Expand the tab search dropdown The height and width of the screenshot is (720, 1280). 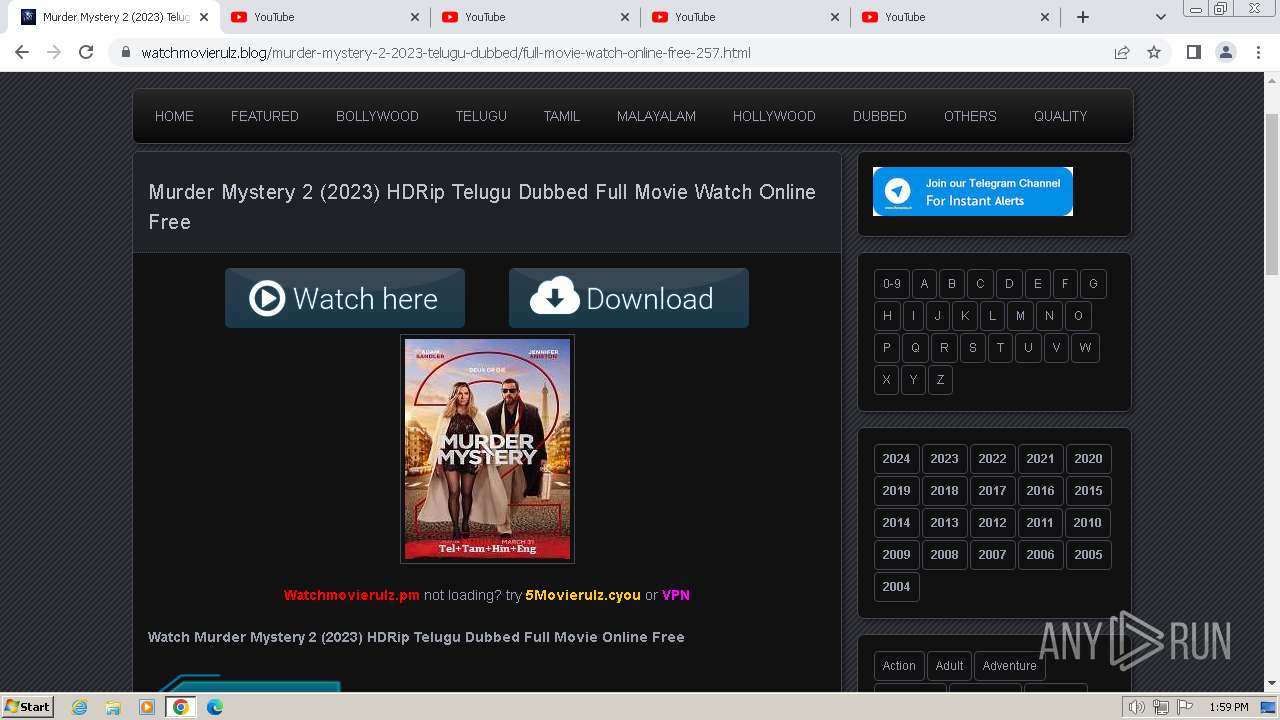tap(1160, 17)
